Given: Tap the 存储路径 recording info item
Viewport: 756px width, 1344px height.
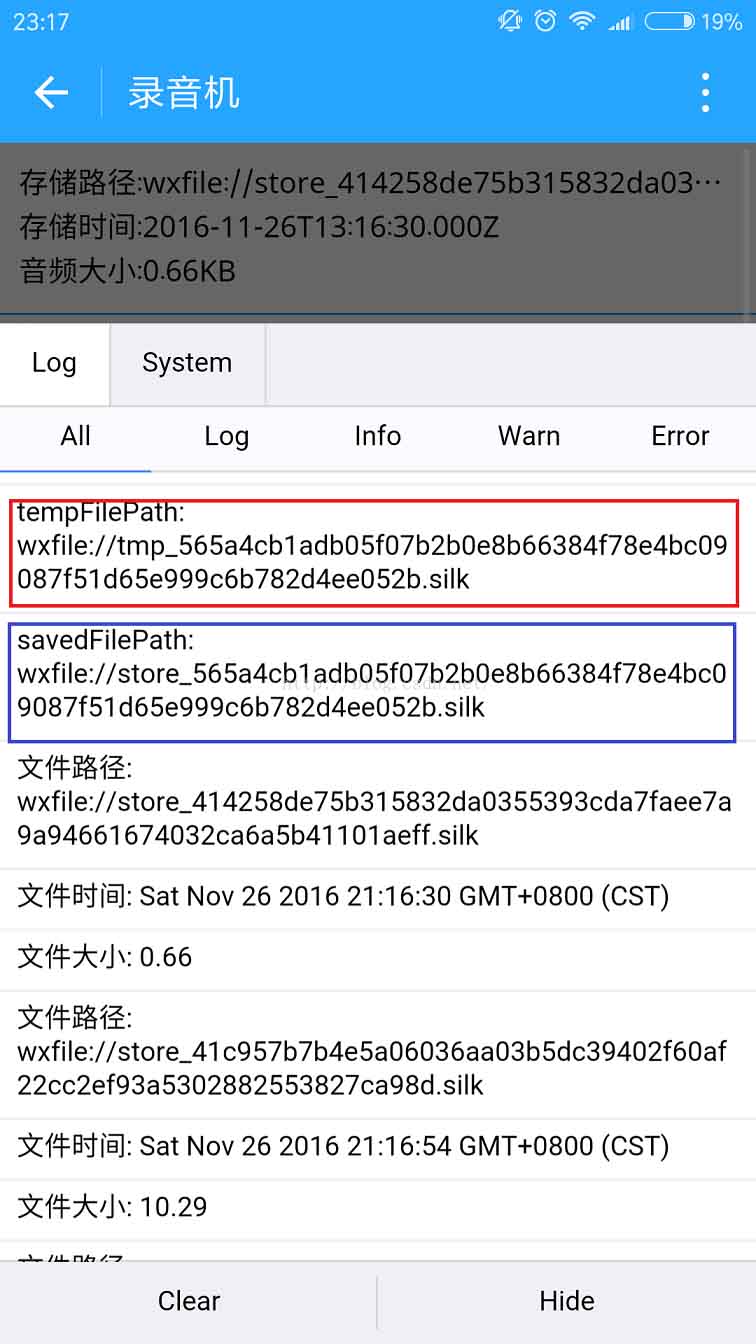Looking at the screenshot, I should click(x=370, y=184).
